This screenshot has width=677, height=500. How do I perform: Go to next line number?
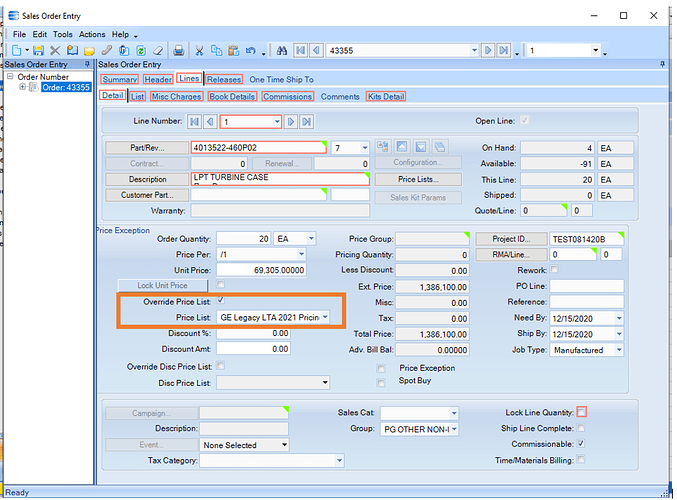point(291,122)
